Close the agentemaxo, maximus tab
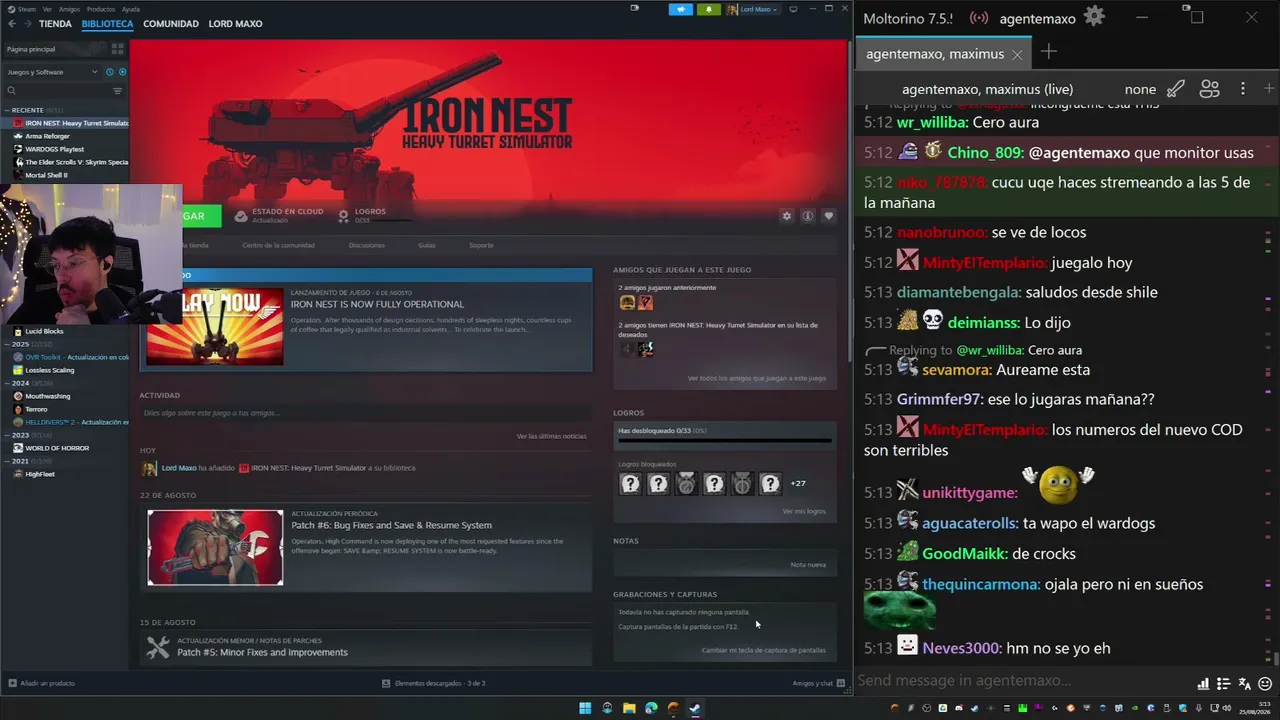 (x=1017, y=54)
